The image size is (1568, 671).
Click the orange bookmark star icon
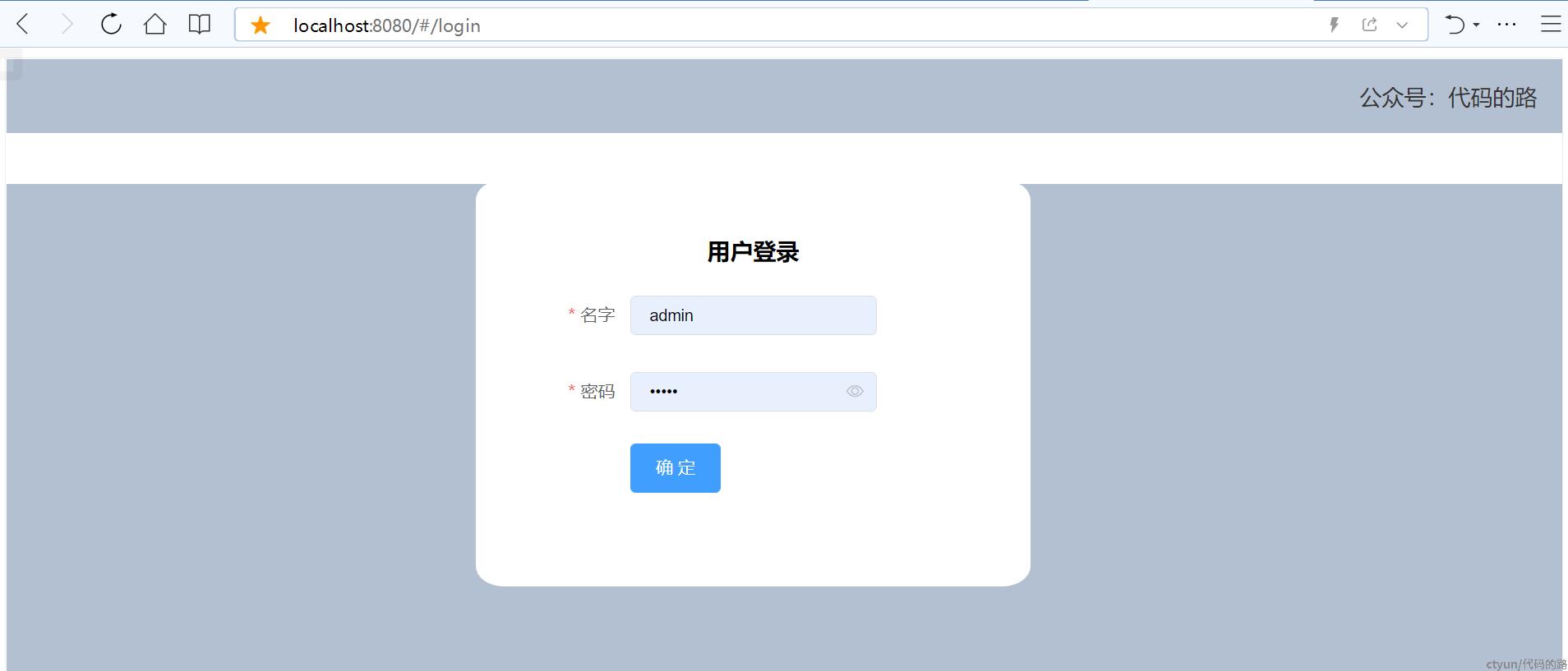point(261,25)
